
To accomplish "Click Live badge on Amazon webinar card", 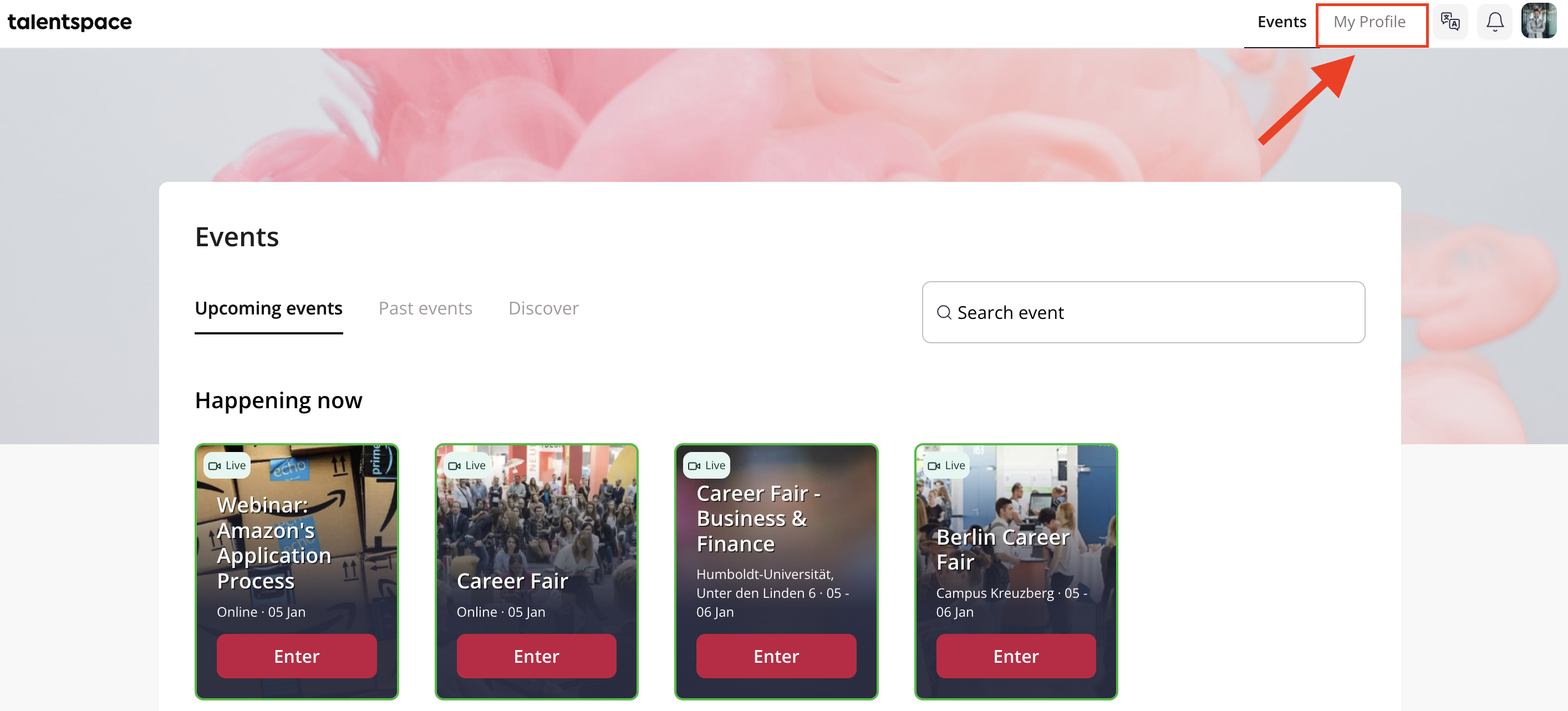I will click(227, 466).
